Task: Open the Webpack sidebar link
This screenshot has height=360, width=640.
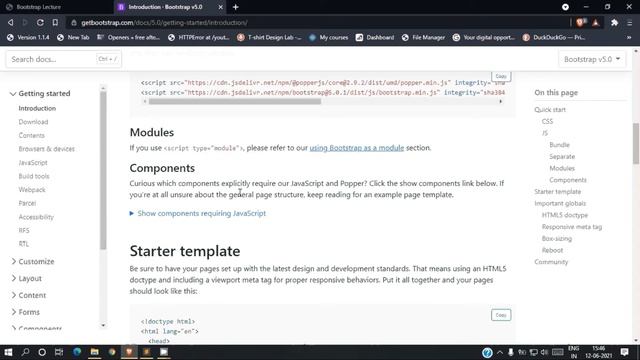Action: (32, 189)
